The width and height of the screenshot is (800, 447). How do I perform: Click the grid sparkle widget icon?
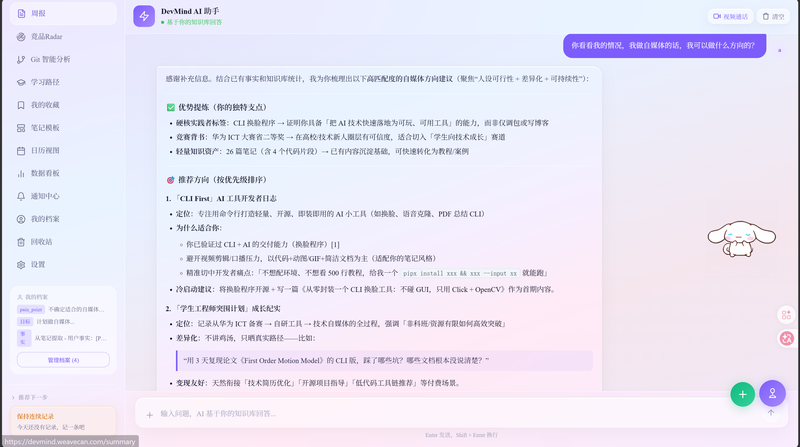[x=786, y=315]
